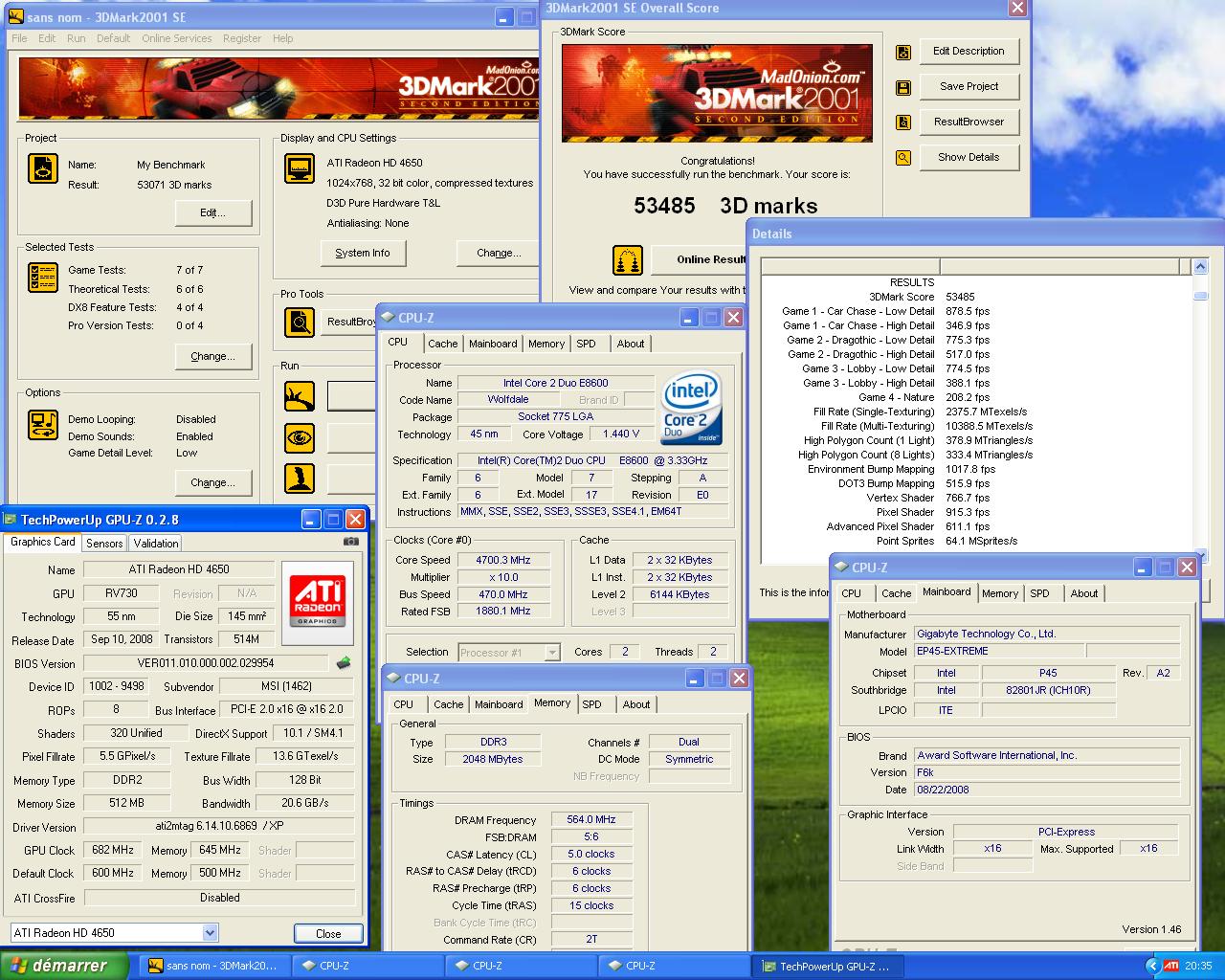Click the floppy icon beside Save Project
1225x980 pixels.
[902, 88]
